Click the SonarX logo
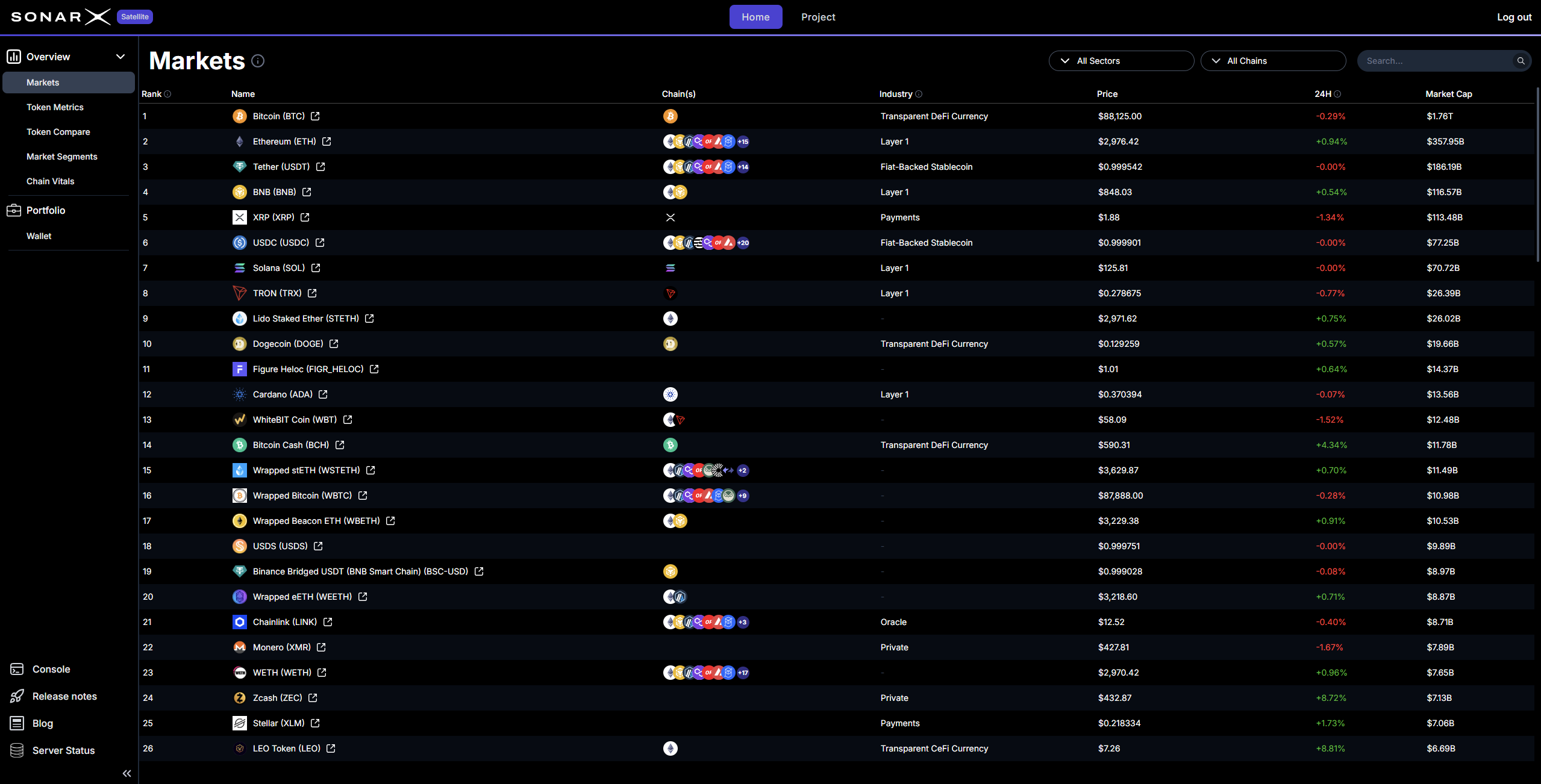1541x784 pixels. (x=60, y=16)
